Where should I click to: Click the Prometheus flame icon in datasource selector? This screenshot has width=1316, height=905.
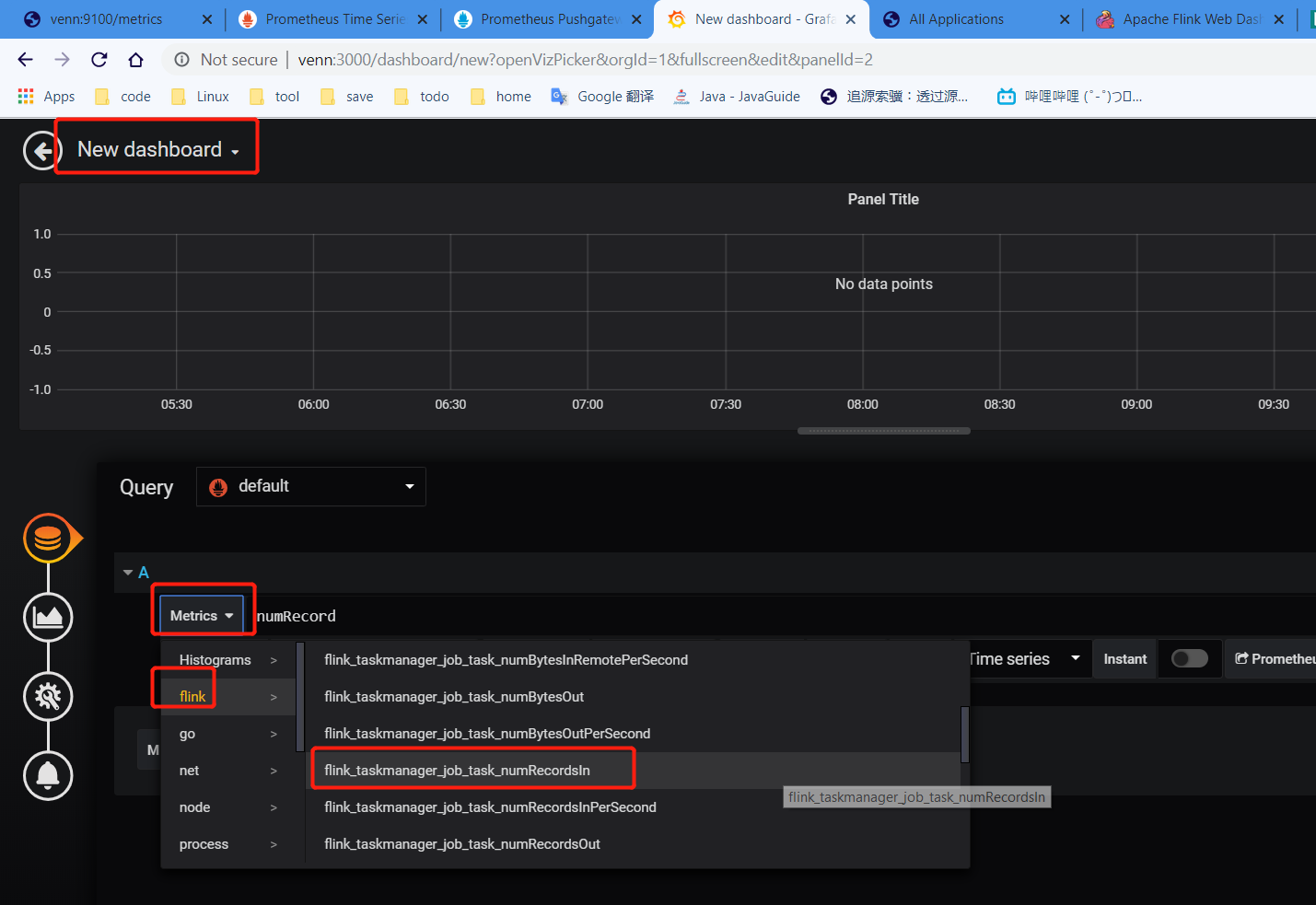click(217, 486)
